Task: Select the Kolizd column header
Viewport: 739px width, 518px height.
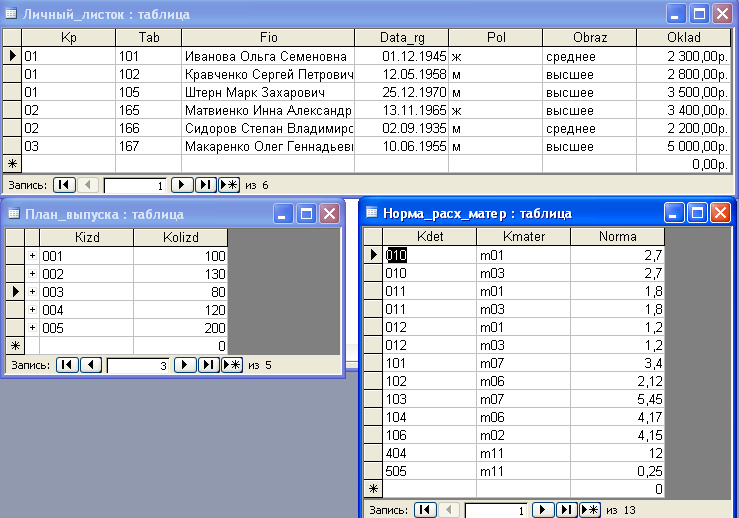Action: tap(181, 237)
